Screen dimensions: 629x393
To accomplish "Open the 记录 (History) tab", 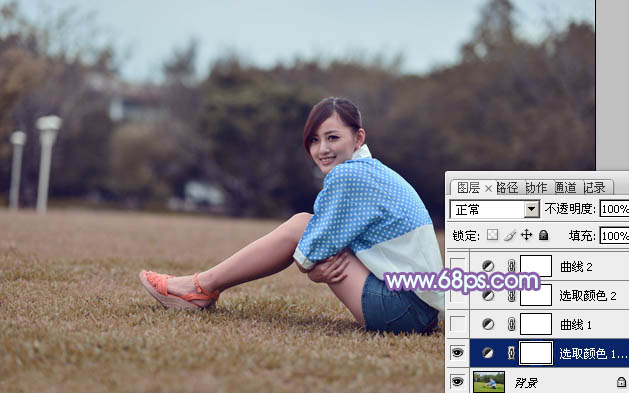I will 594,187.
